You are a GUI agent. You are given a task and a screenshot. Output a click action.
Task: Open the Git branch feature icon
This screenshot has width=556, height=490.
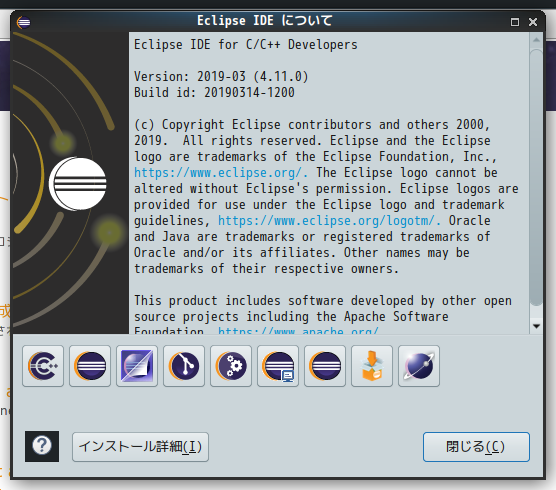[x=184, y=366]
